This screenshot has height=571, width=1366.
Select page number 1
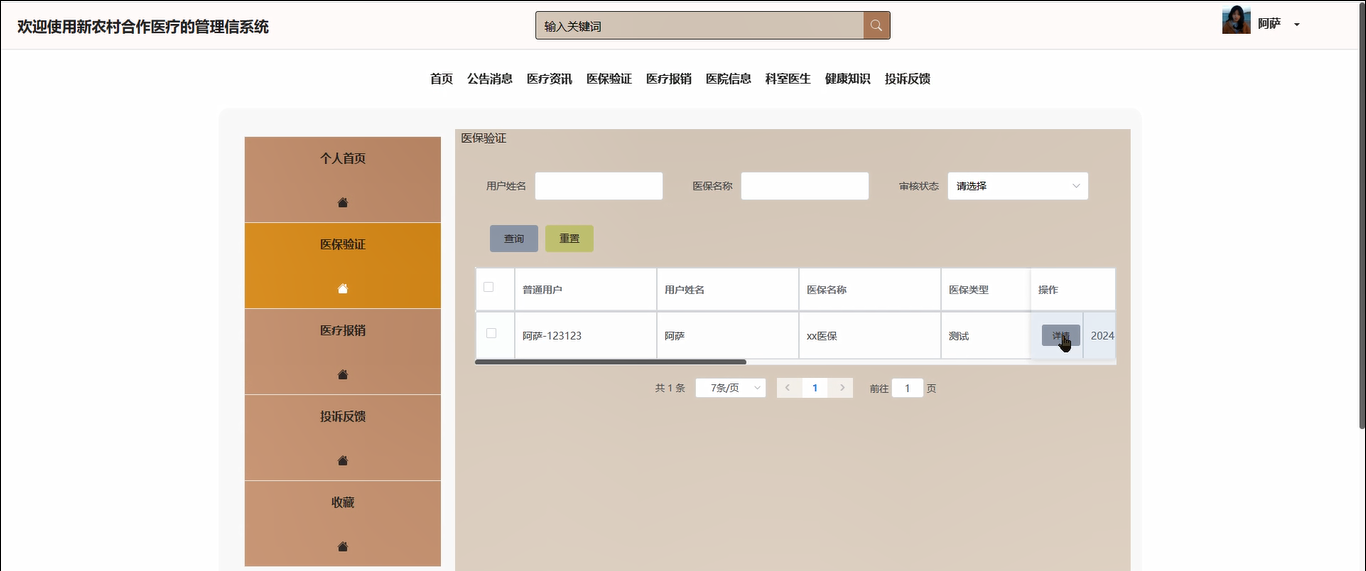click(x=815, y=388)
